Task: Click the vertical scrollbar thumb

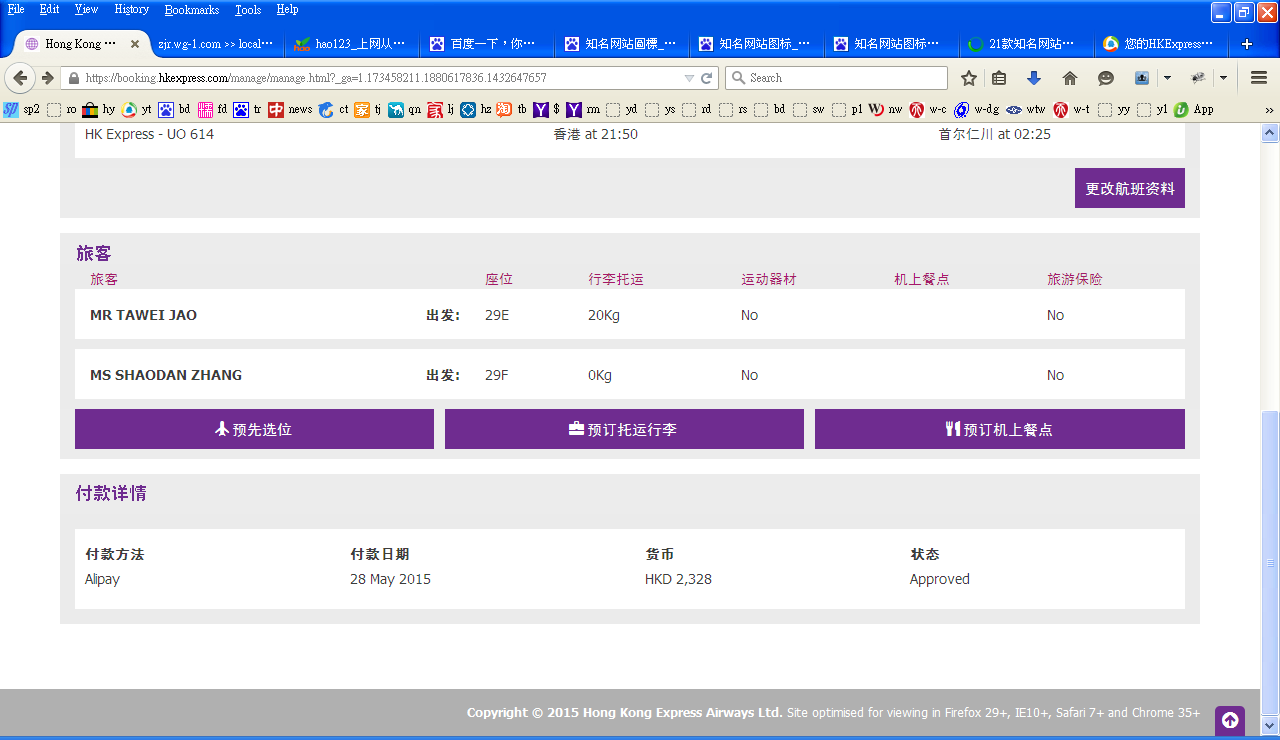Action: tap(1270, 561)
